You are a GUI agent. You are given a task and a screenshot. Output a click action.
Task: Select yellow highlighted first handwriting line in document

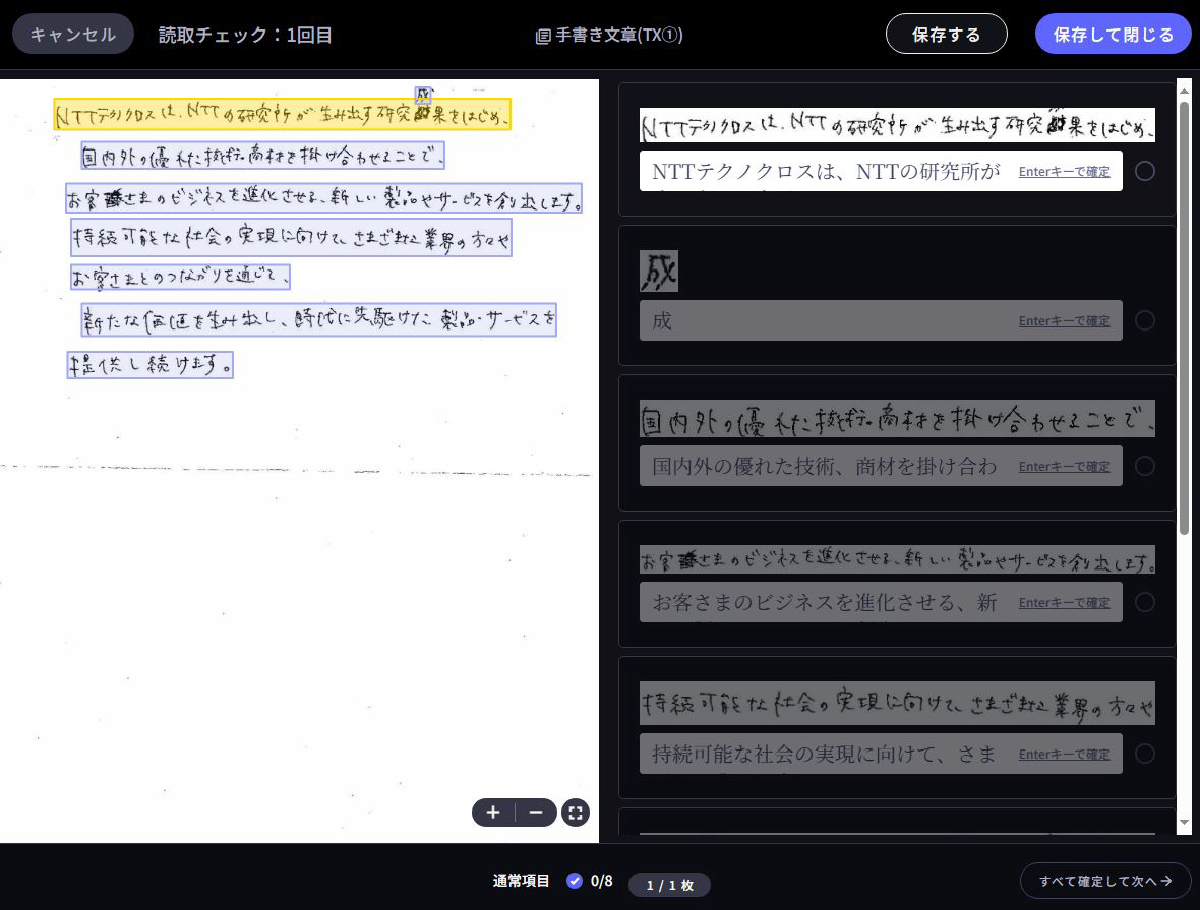[283, 114]
